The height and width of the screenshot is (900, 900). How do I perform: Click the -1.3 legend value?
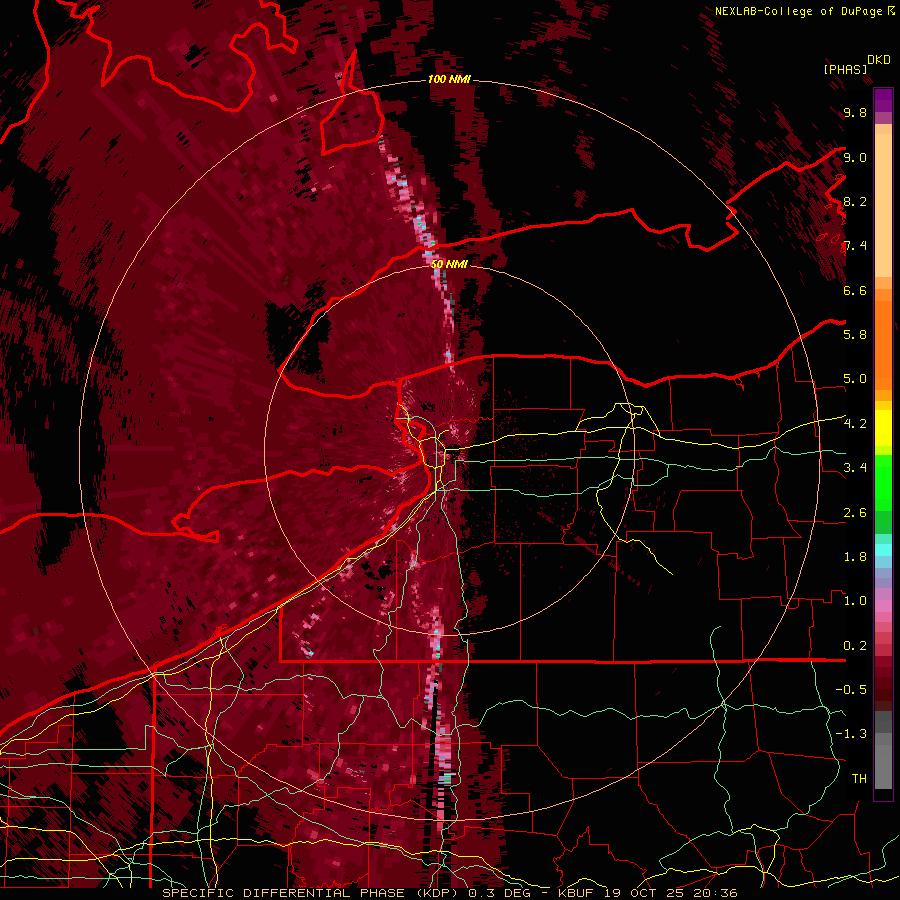point(851,734)
